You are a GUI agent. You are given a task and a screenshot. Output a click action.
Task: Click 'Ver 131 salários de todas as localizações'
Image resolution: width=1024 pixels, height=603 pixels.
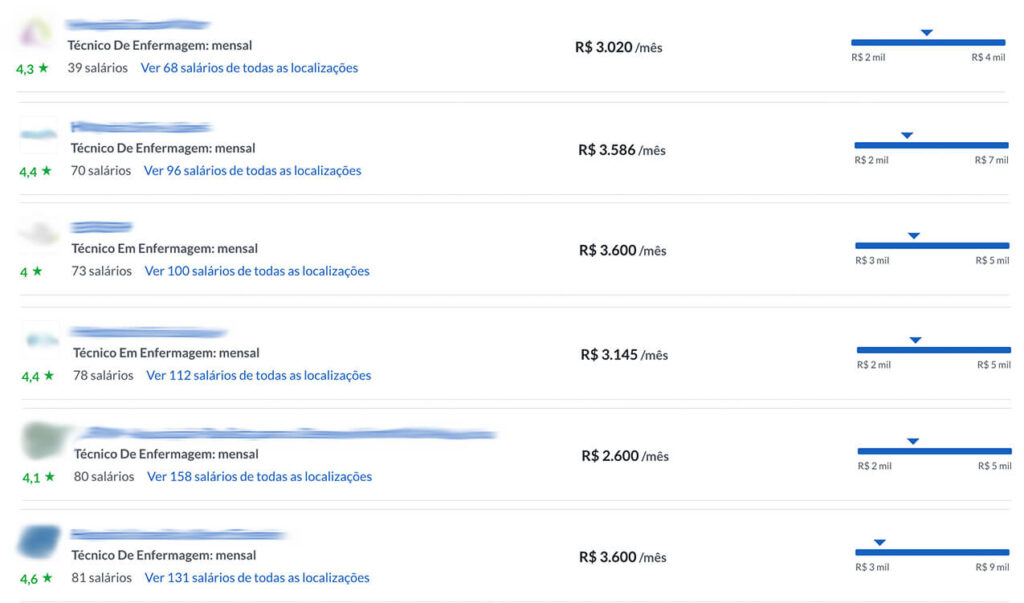click(x=257, y=578)
